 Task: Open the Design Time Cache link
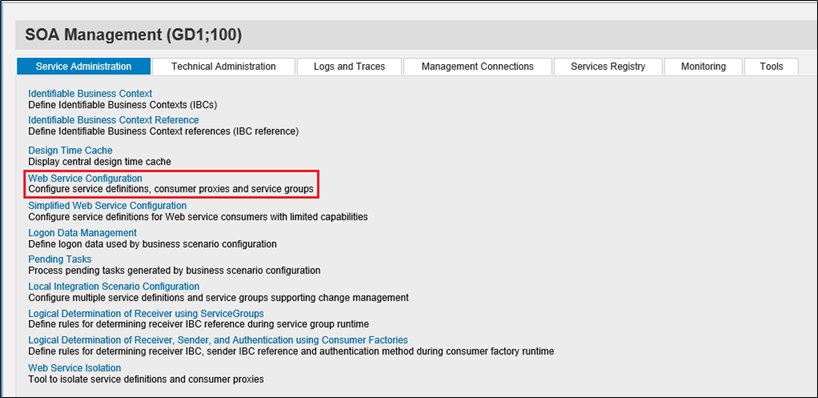(70, 150)
